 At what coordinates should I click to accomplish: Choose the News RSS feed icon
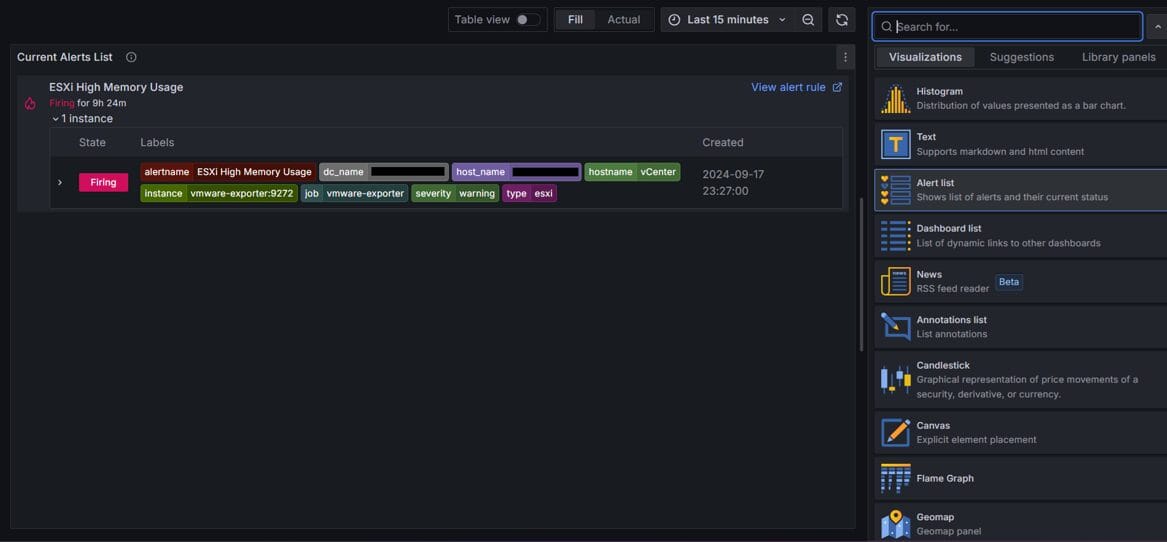(895, 281)
